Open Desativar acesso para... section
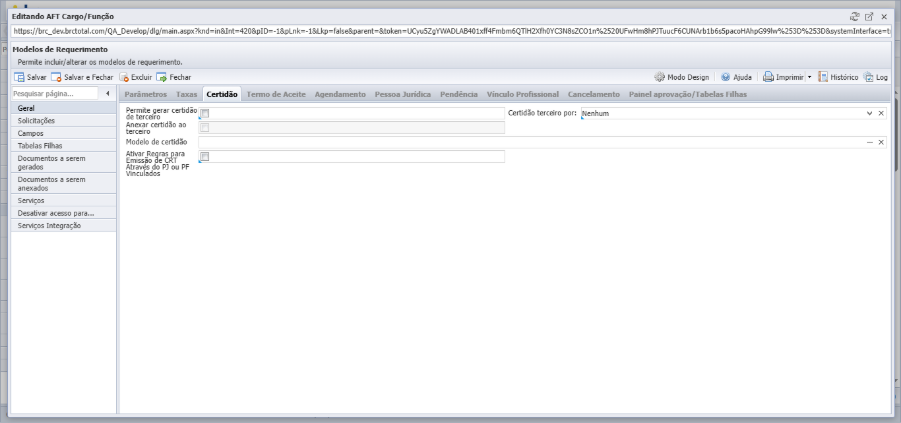The height and width of the screenshot is (423, 901). point(63,213)
